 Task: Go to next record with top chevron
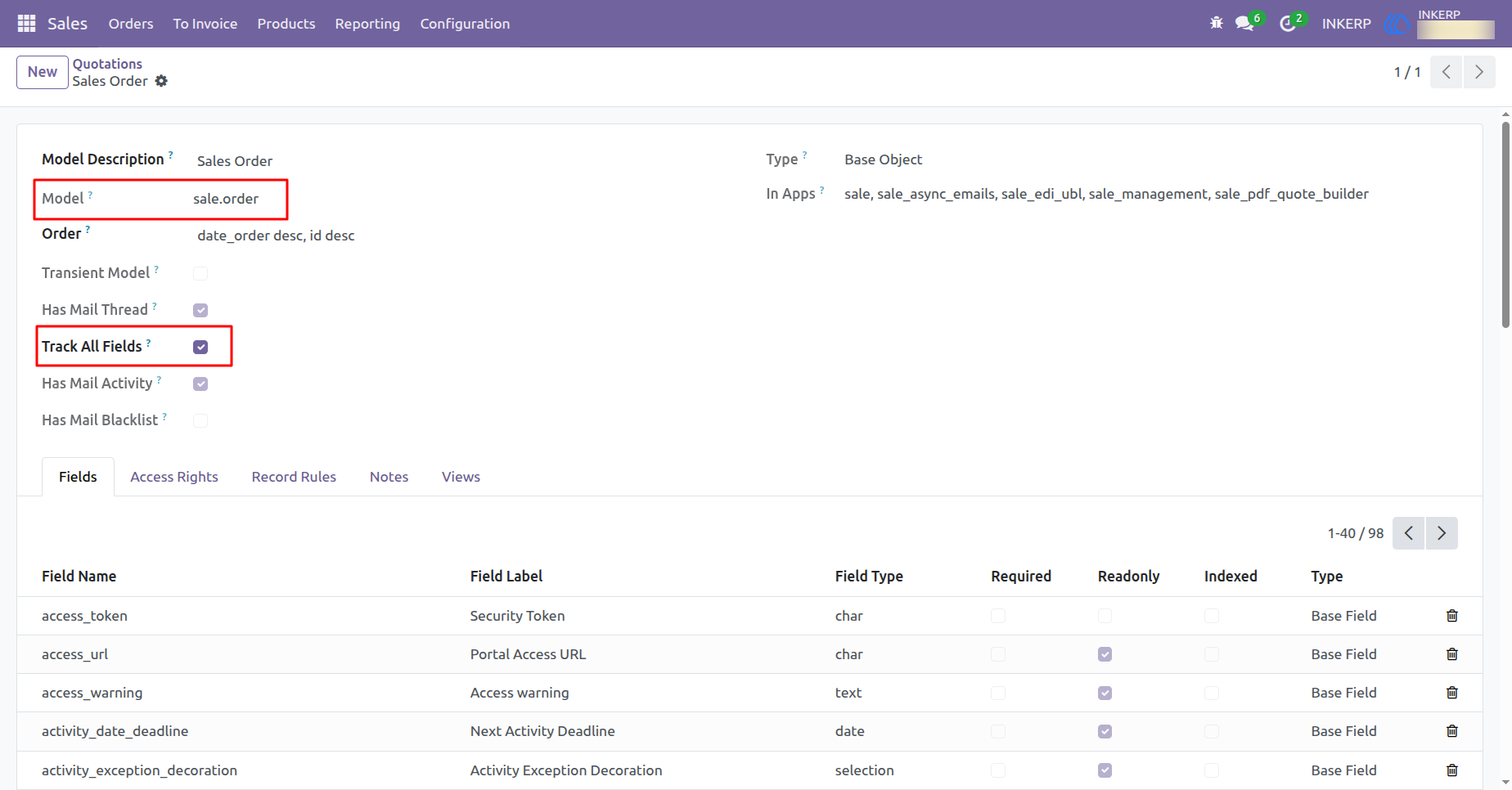[1479, 72]
